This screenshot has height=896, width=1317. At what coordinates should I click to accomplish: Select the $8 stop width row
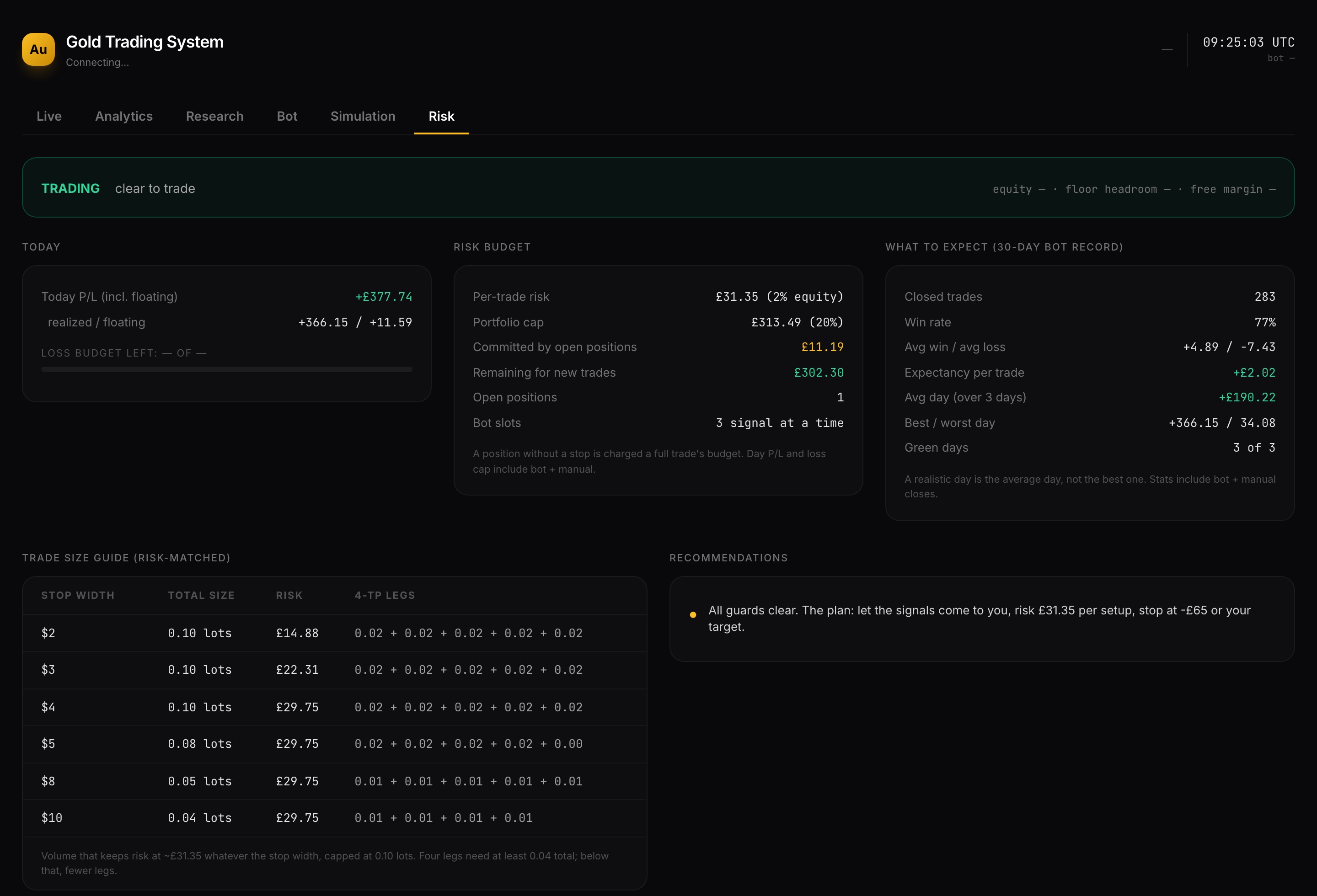(334, 782)
